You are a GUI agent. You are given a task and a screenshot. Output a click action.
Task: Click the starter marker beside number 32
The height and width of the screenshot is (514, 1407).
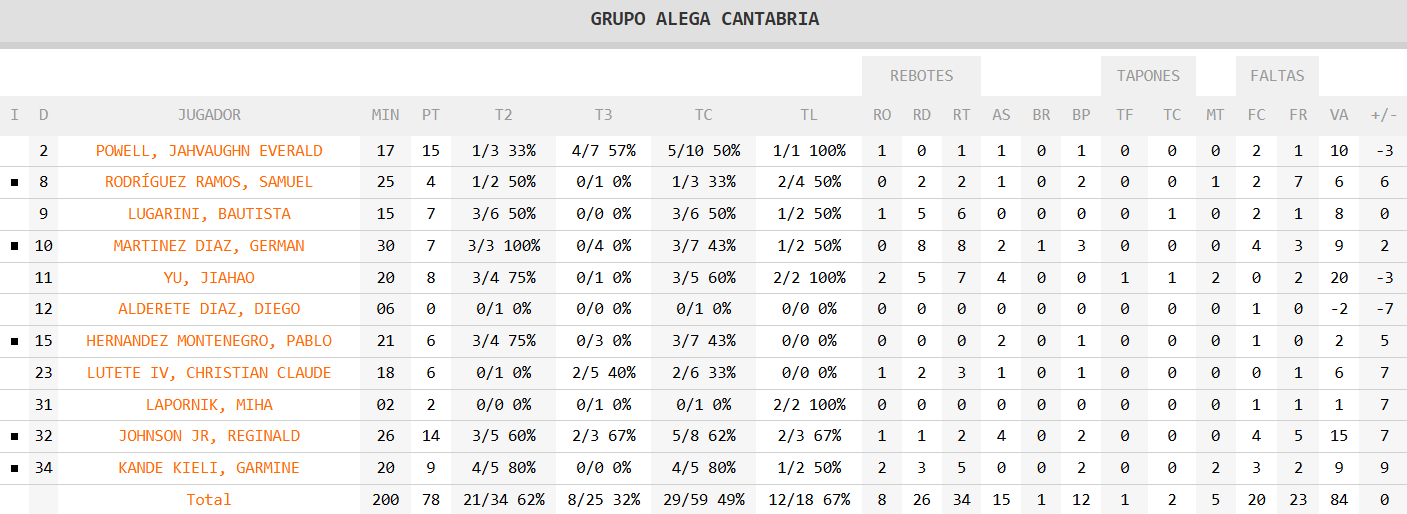click(14, 437)
